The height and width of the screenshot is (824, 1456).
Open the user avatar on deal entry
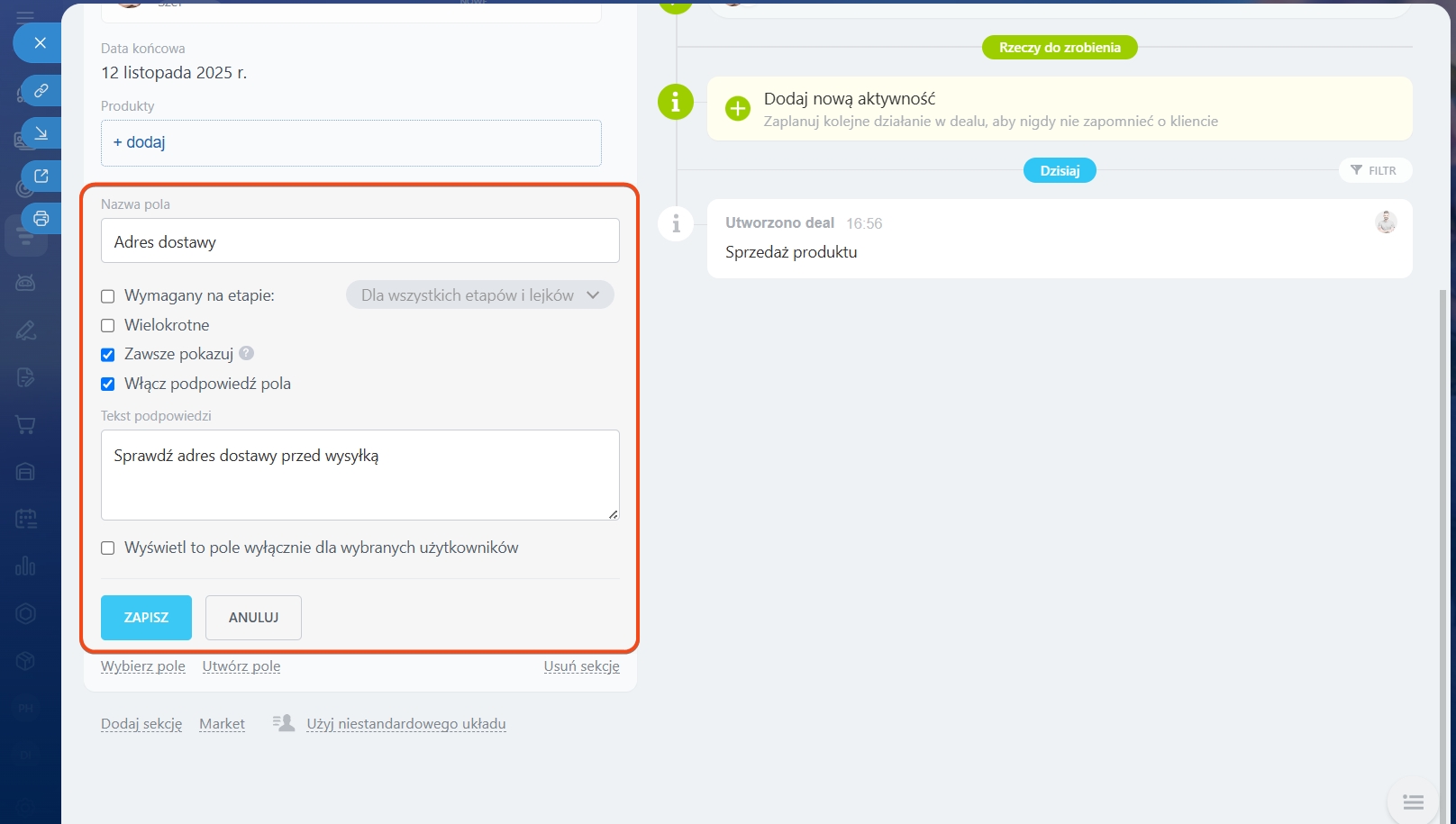1386,222
